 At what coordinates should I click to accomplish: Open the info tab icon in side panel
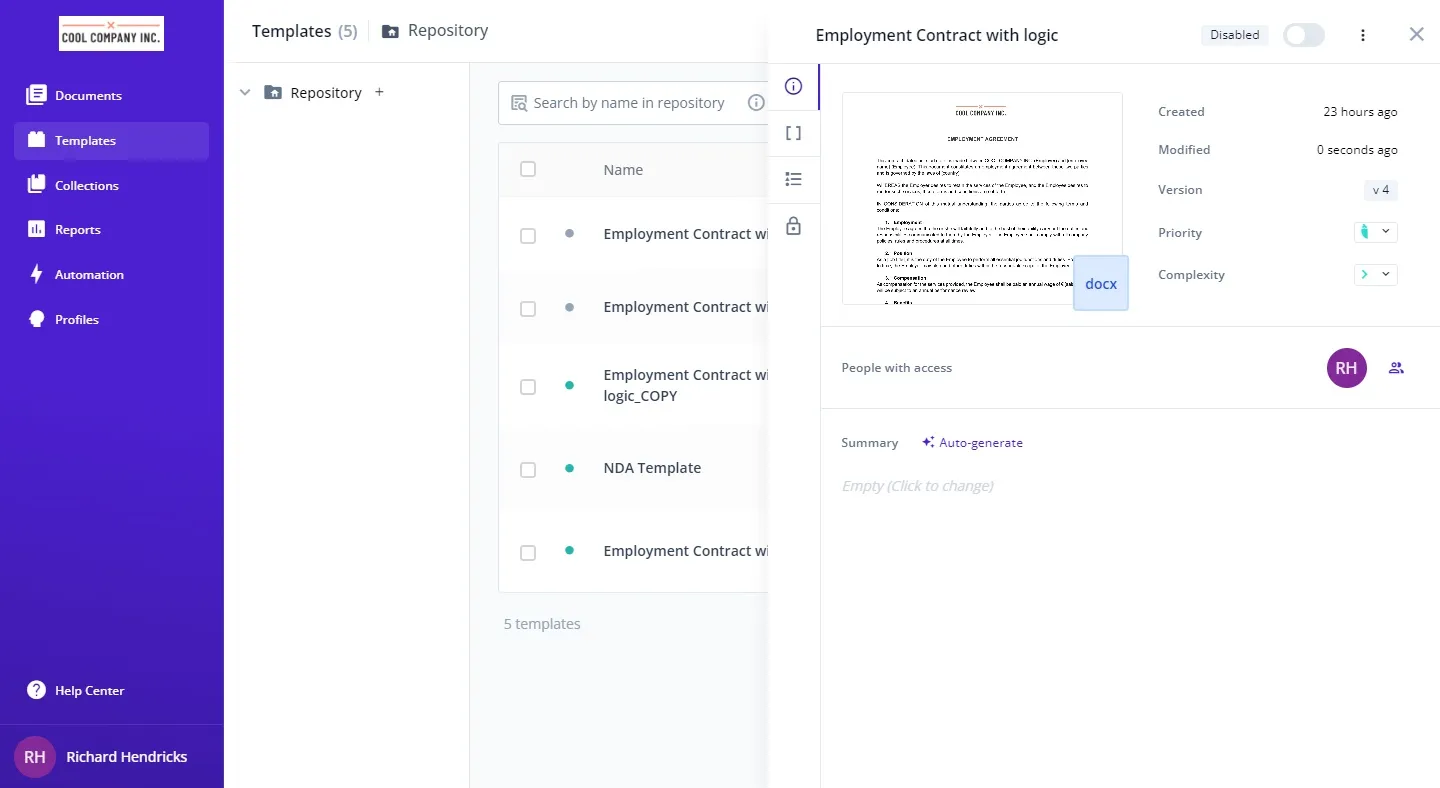(793, 86)
